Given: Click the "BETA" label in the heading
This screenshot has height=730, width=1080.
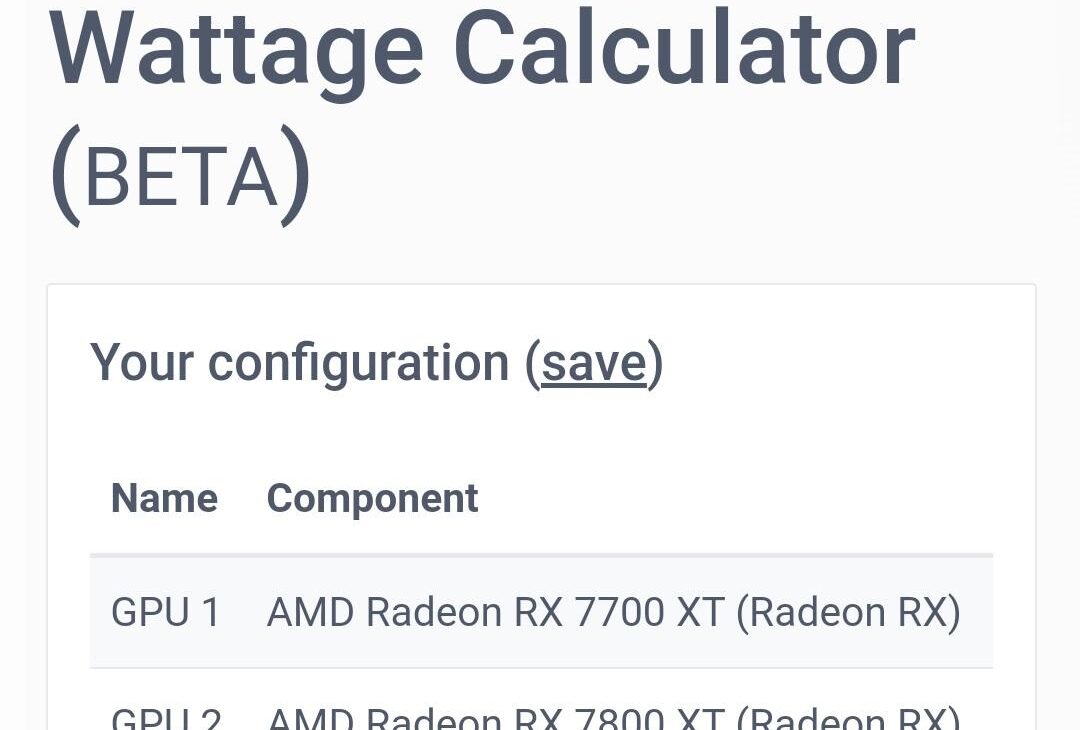Looking at the screenshot, I should (x=180, y=179).
